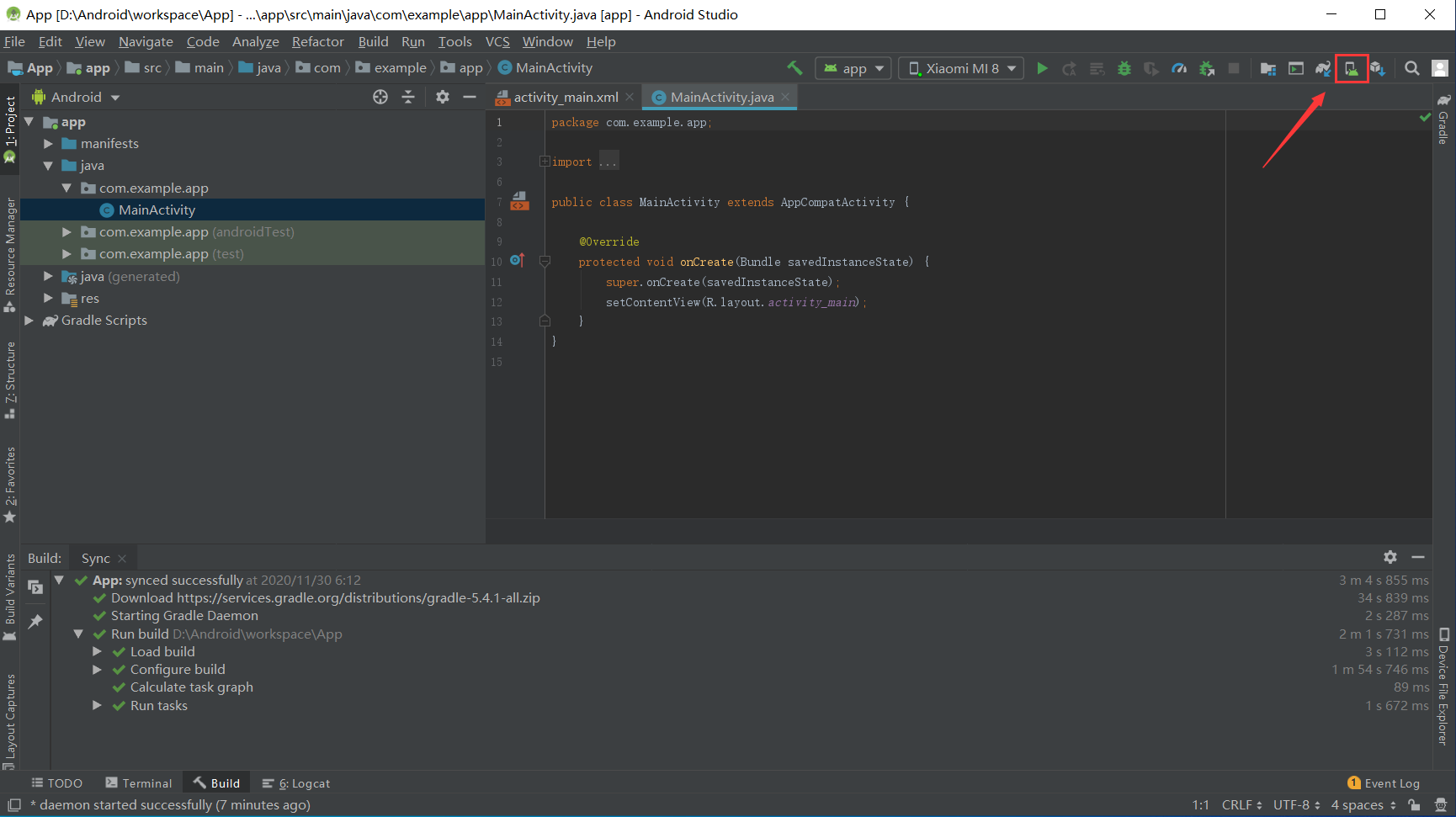Open the Event Log
Viewport: 1456px width, 817px height.
1384,783
